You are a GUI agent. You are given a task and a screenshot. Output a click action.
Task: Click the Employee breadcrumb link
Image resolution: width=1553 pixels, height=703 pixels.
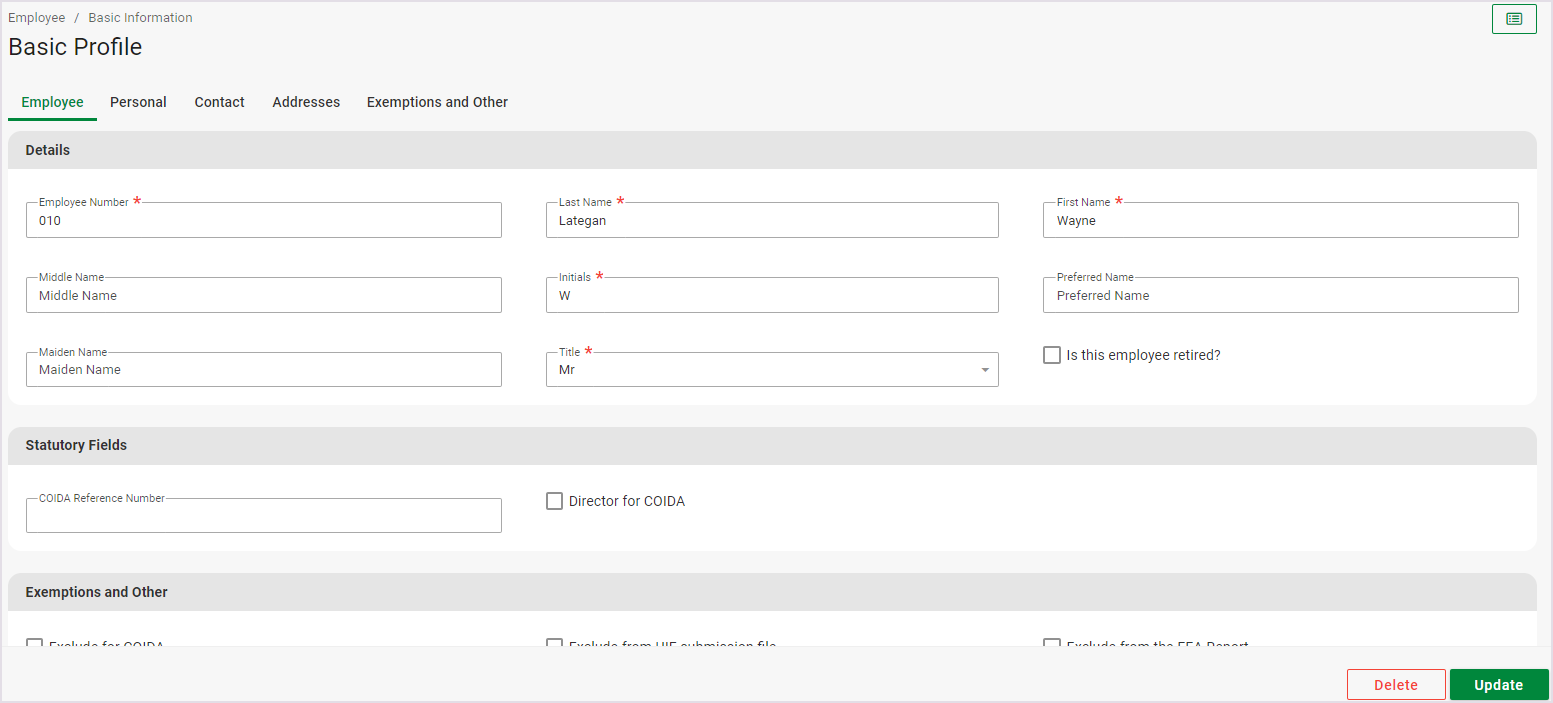(36, 18)
